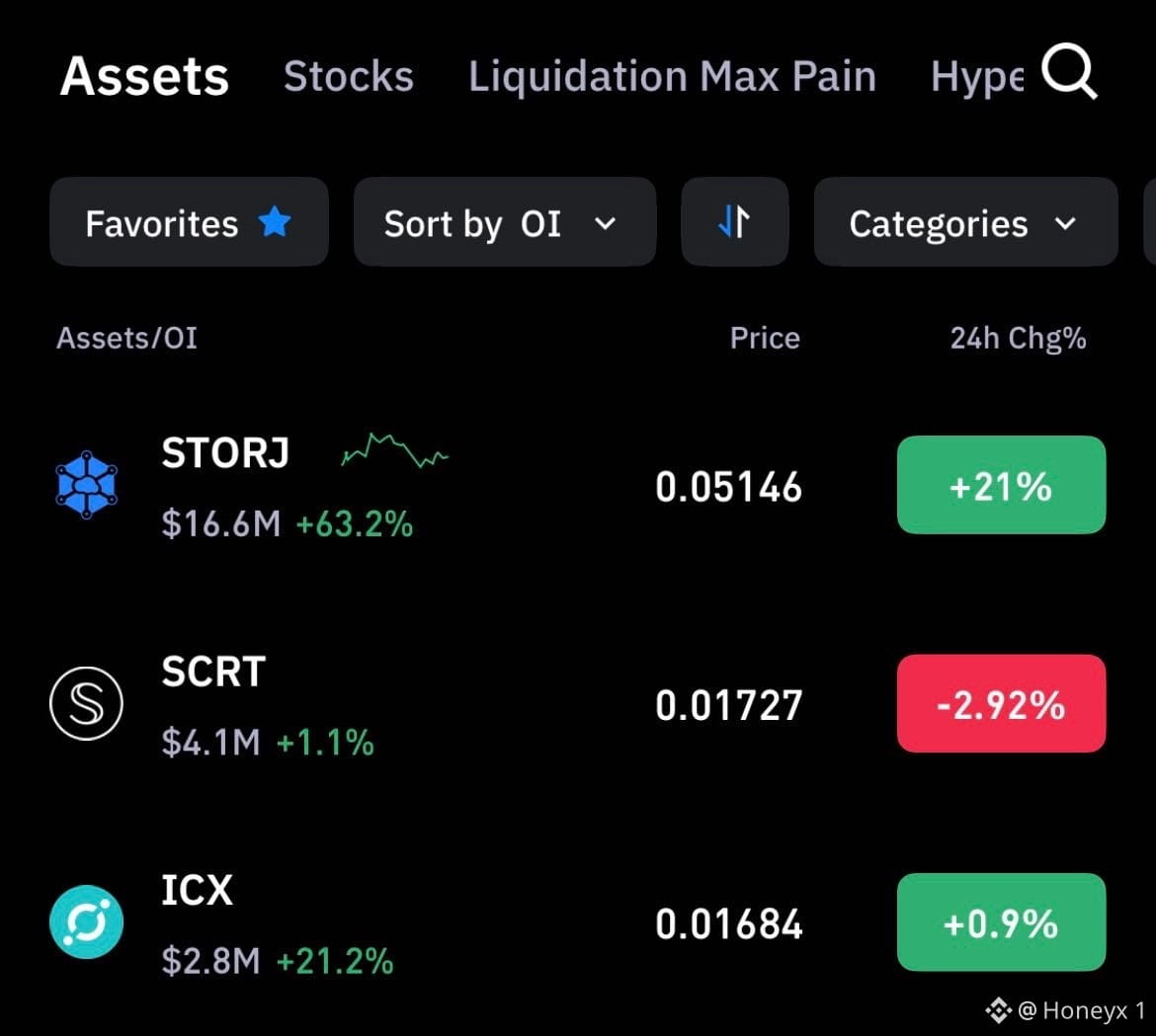Open the Liquidation Max Pain tab
The height and width of the screenshot is (1036, 1156).
673,76
